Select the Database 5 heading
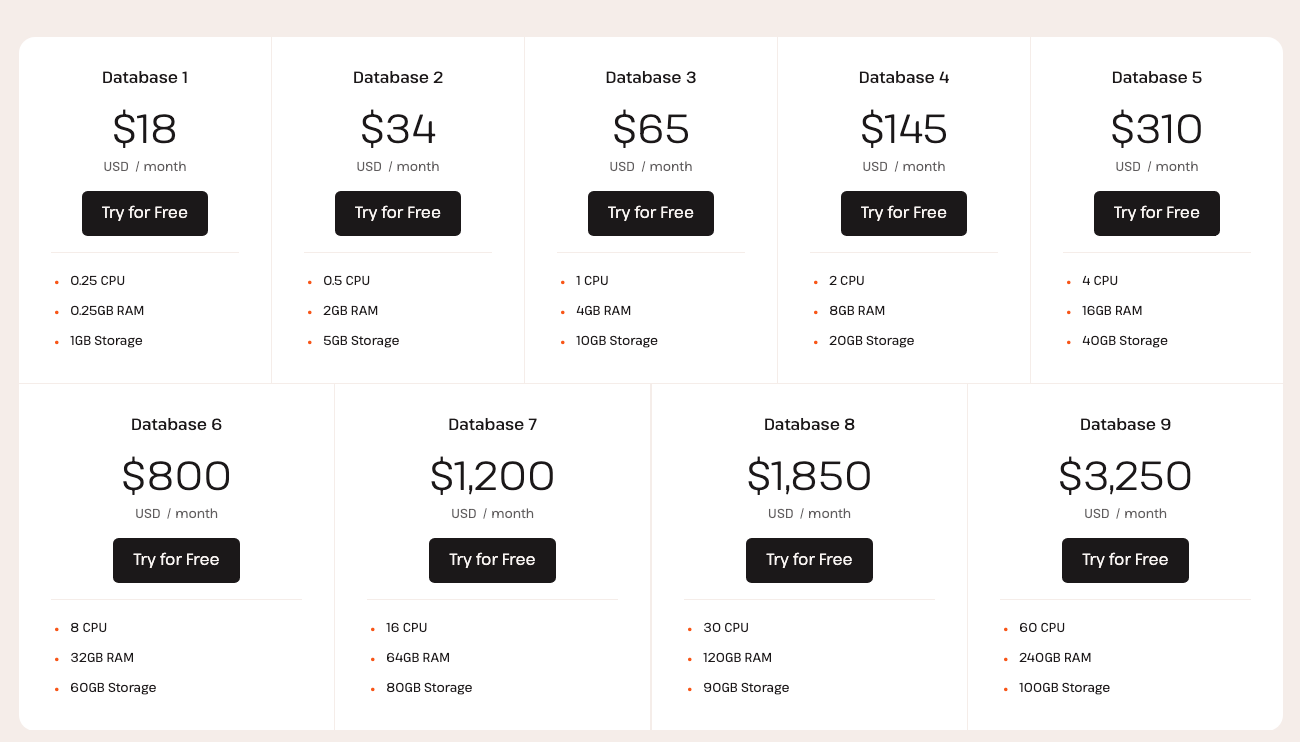 point(1157,77)
